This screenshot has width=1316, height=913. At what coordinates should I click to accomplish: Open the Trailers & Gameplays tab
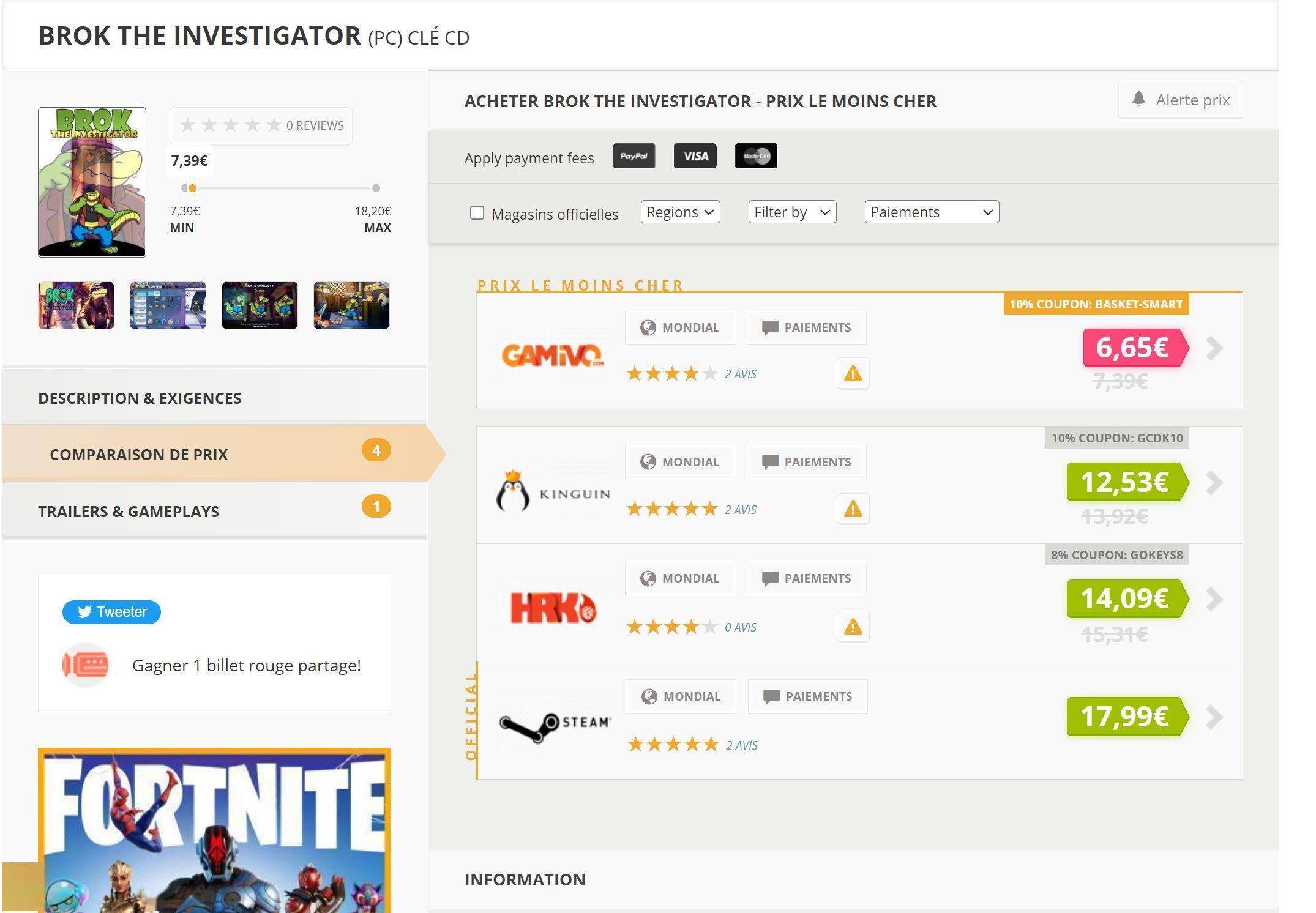(x=215, y=510)
